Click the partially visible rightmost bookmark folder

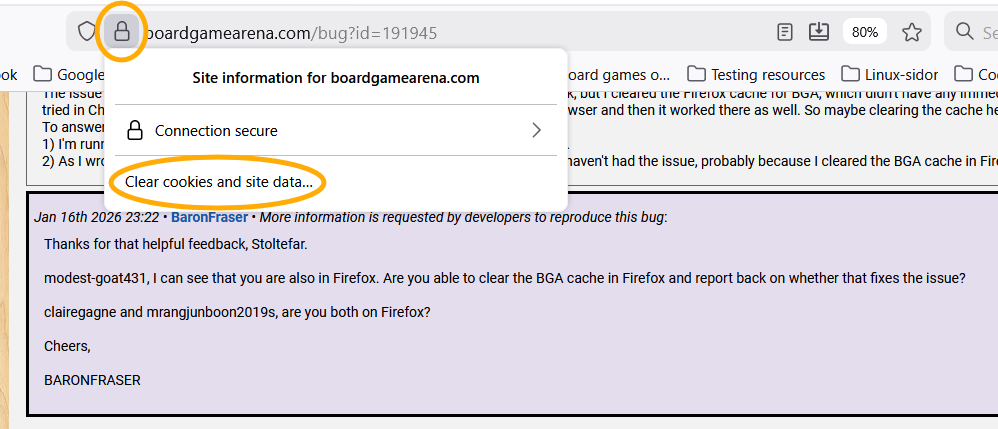(975, 74)
